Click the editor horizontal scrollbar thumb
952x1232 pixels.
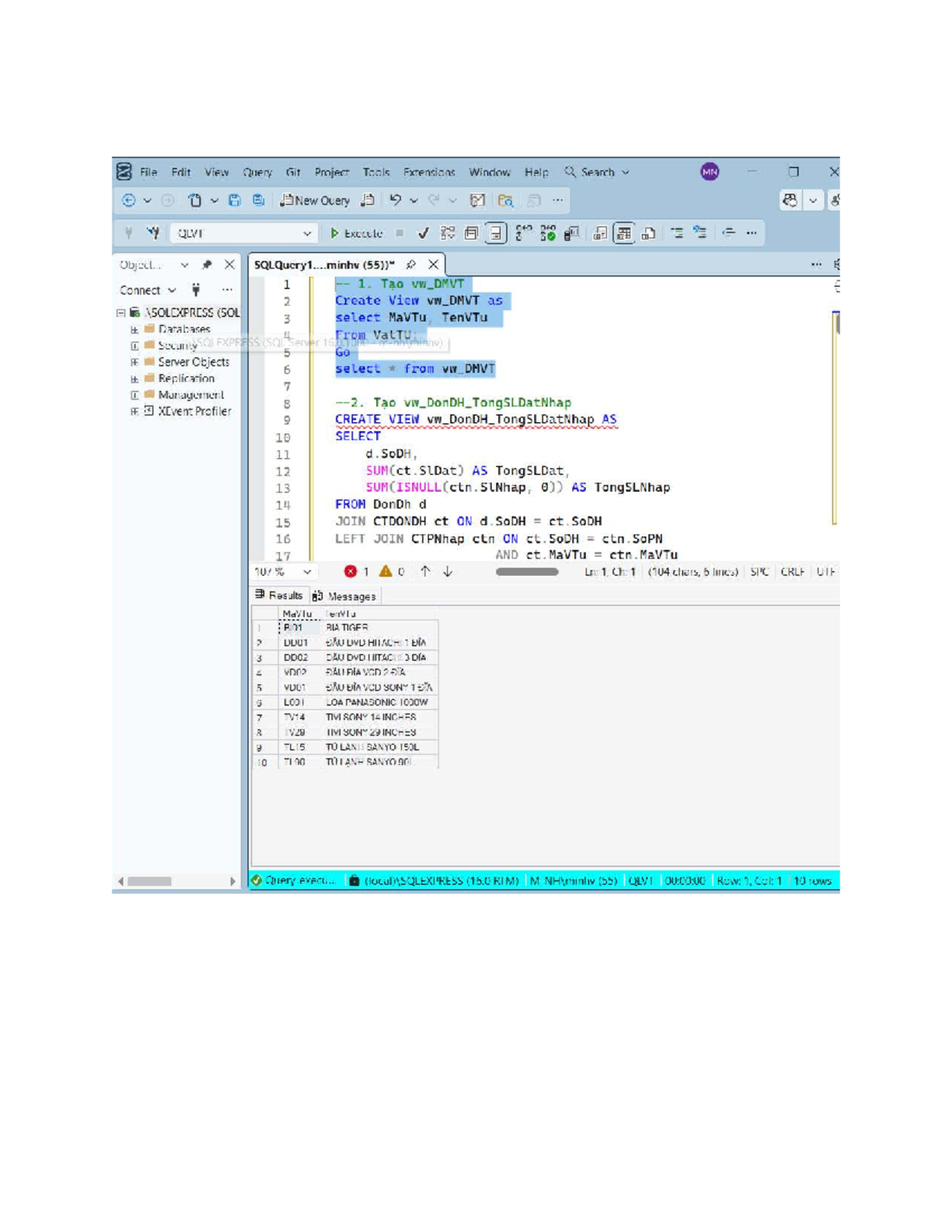coord(527,571)
